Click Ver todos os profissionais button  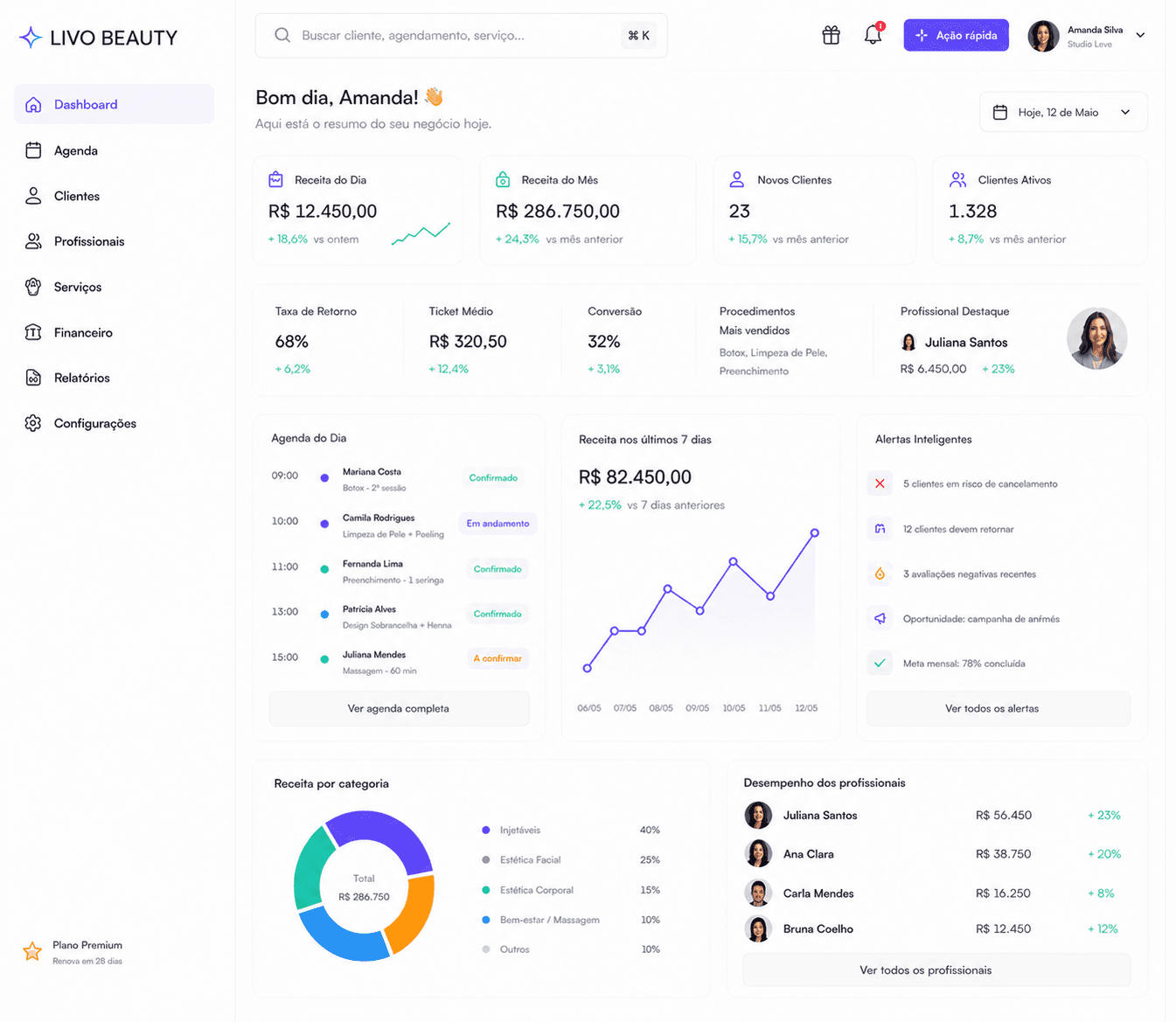tap(936, 970)
